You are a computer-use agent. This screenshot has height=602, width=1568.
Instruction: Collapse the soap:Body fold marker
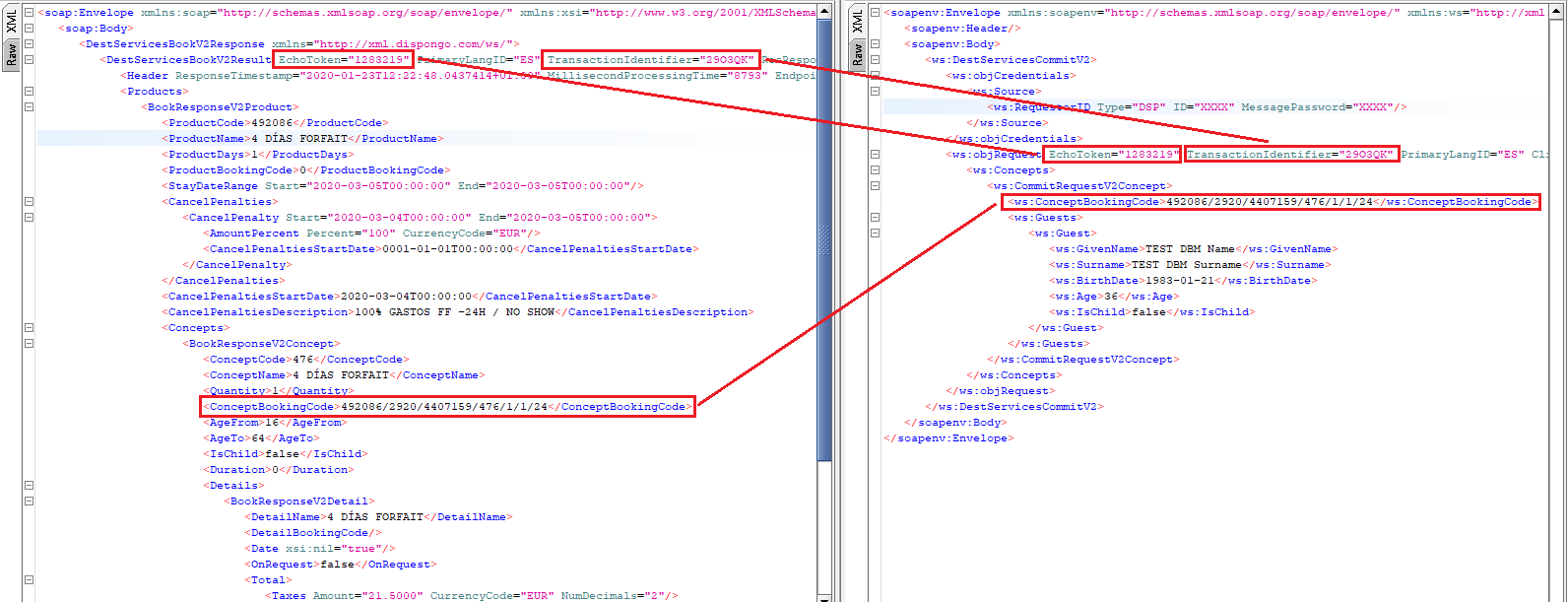click(x=29, y=29)
